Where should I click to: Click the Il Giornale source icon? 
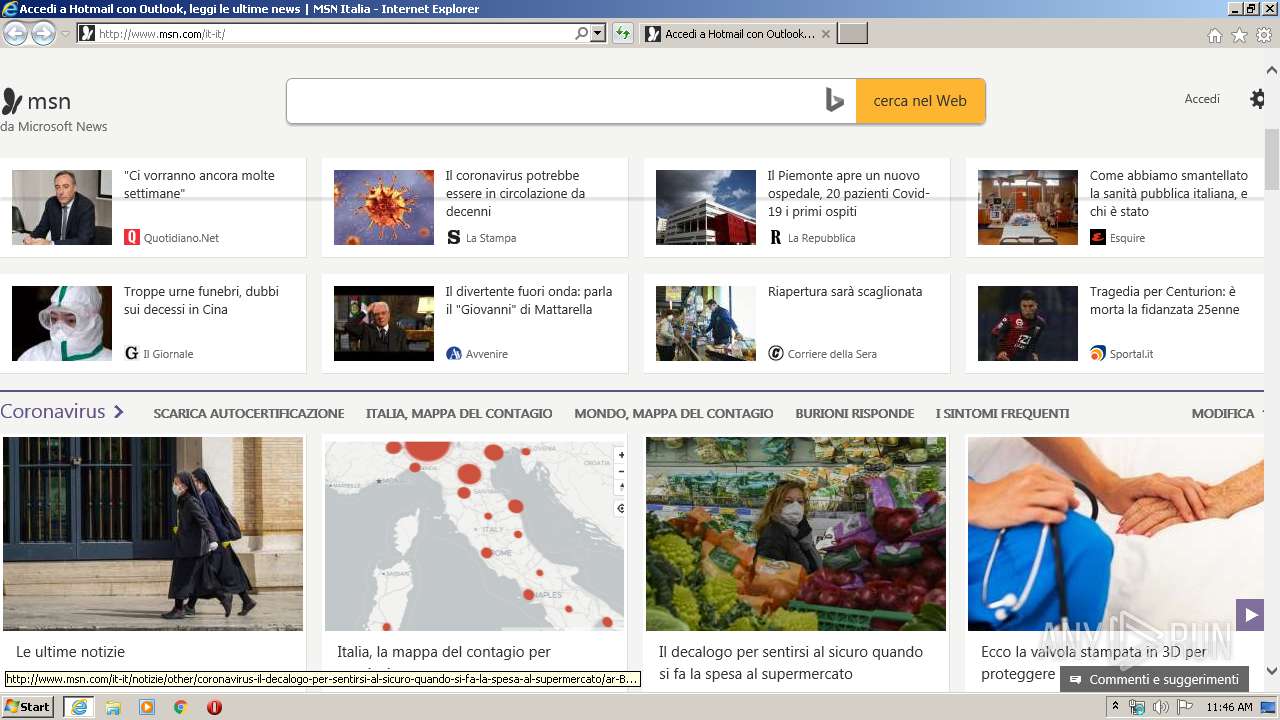[132, 354]
